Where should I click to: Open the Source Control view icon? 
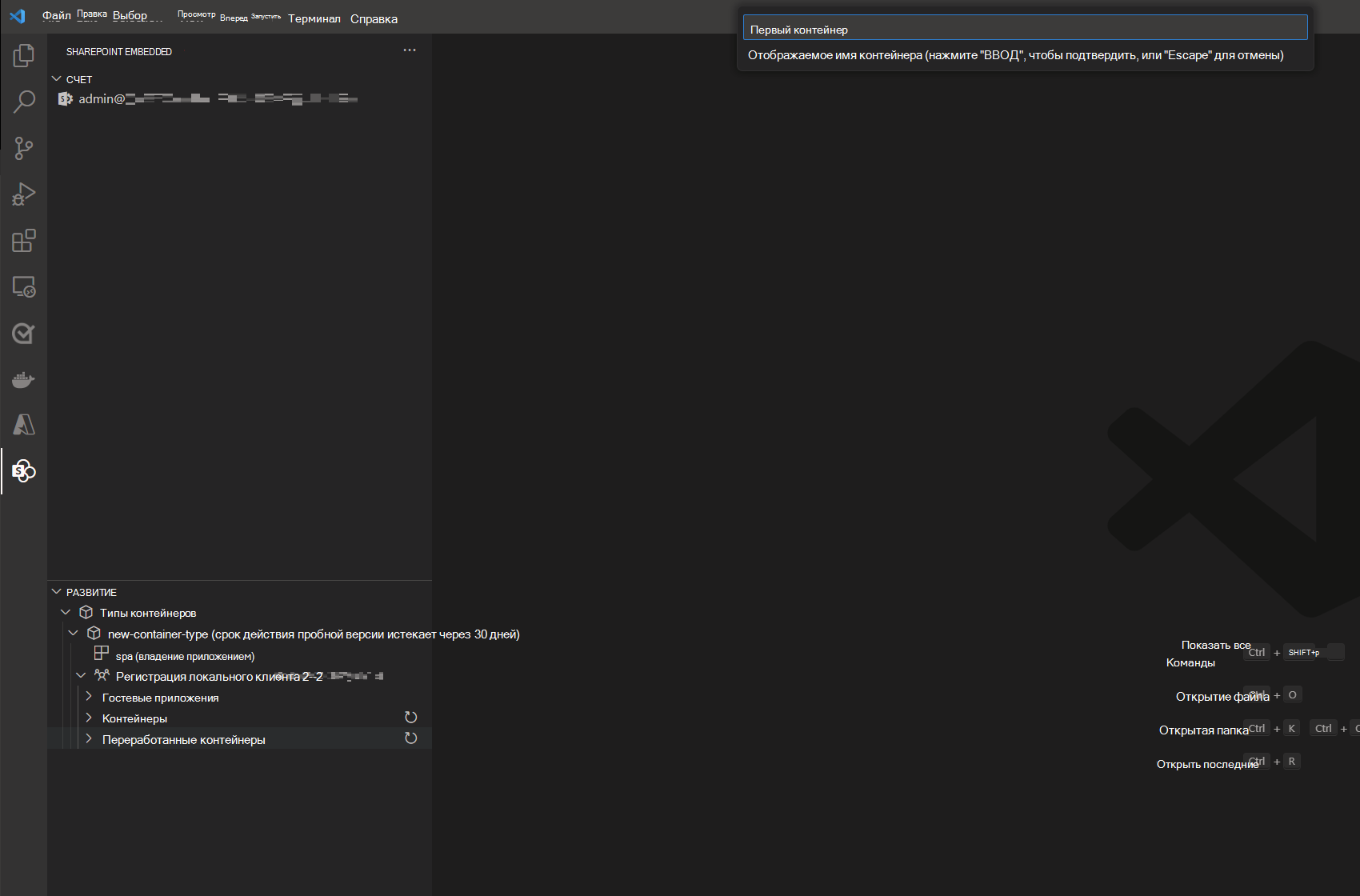pos(24,148)
